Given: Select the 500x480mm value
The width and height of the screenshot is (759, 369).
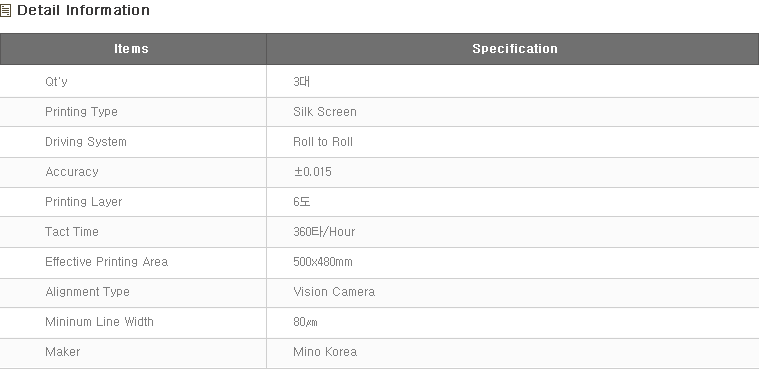Looking at the screenshot, I should click(x=323, y=262).
